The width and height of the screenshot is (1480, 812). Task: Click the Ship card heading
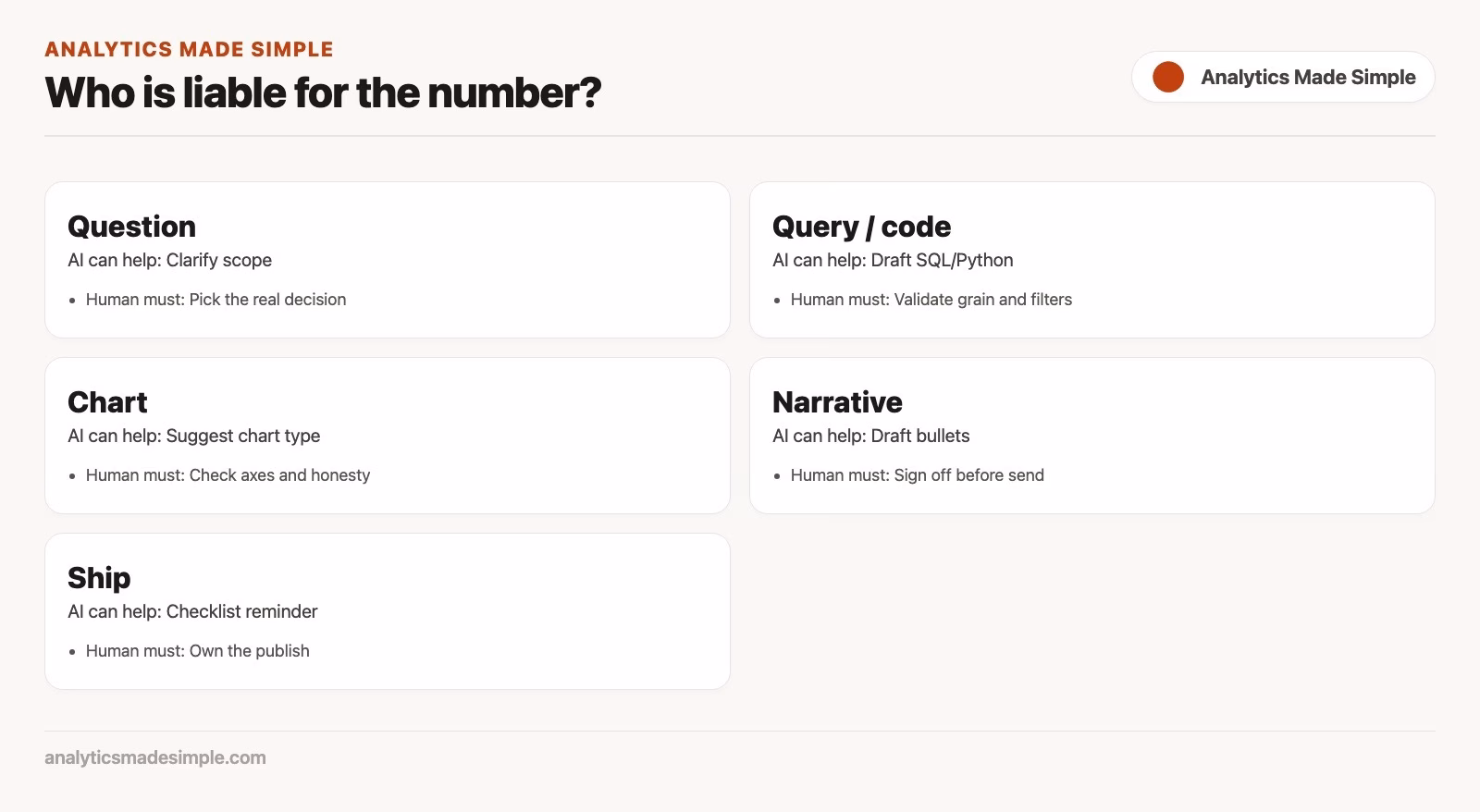[x=99, y=578]
